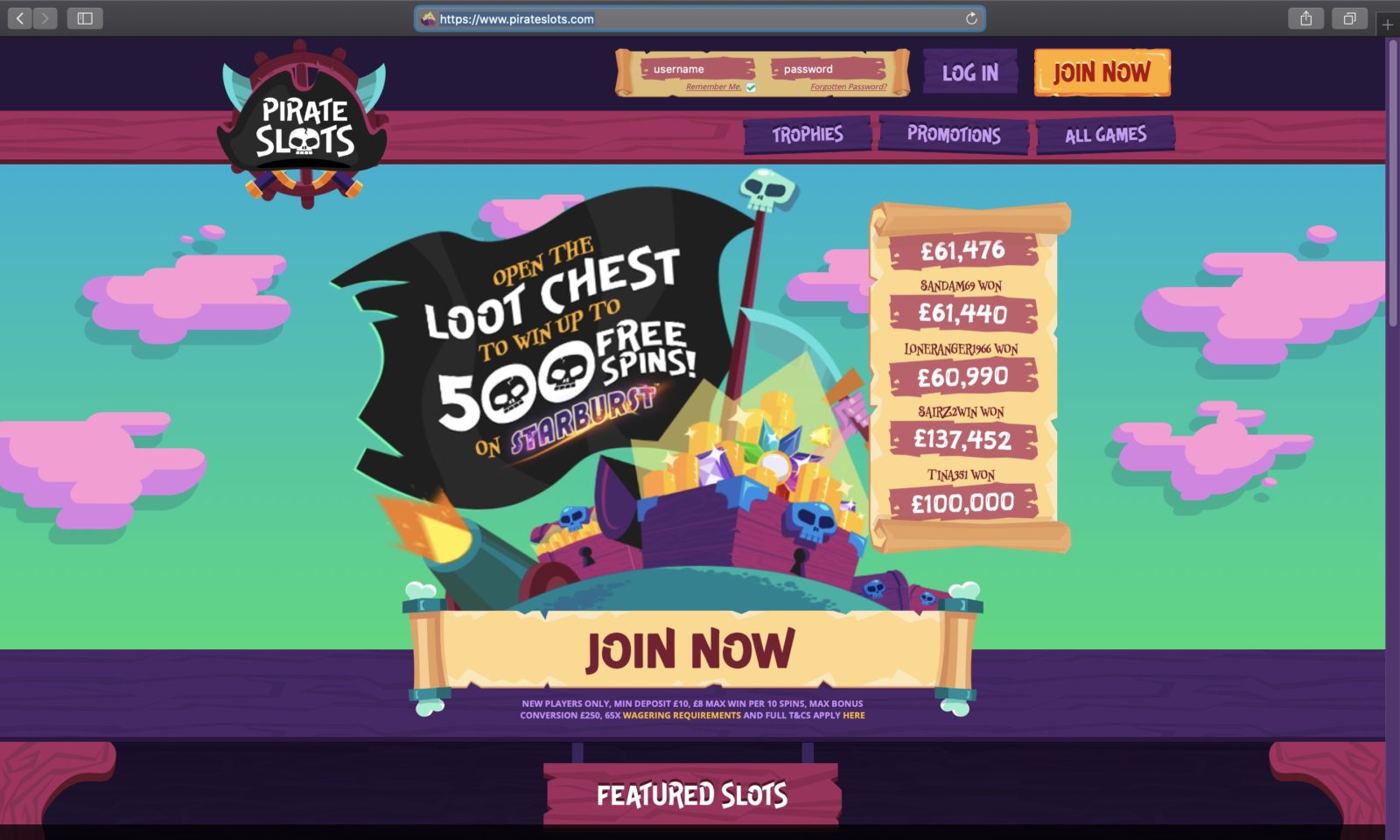Open the All Games menu tab
The width and height of the screenshot is (1400, 840).
[1105, 135]
